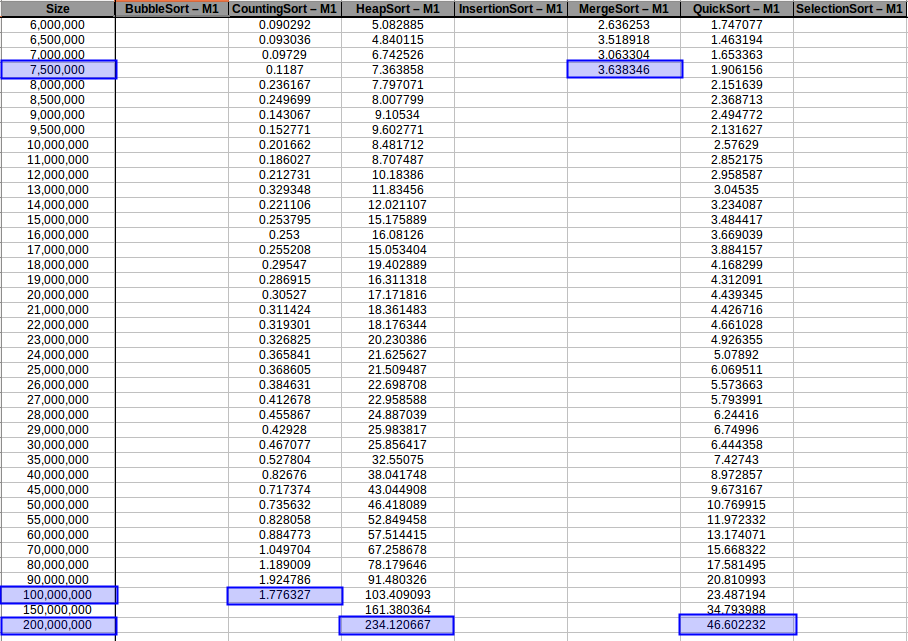
Task: Click HeapSort value 8.481712
Action: click(398, 145)
